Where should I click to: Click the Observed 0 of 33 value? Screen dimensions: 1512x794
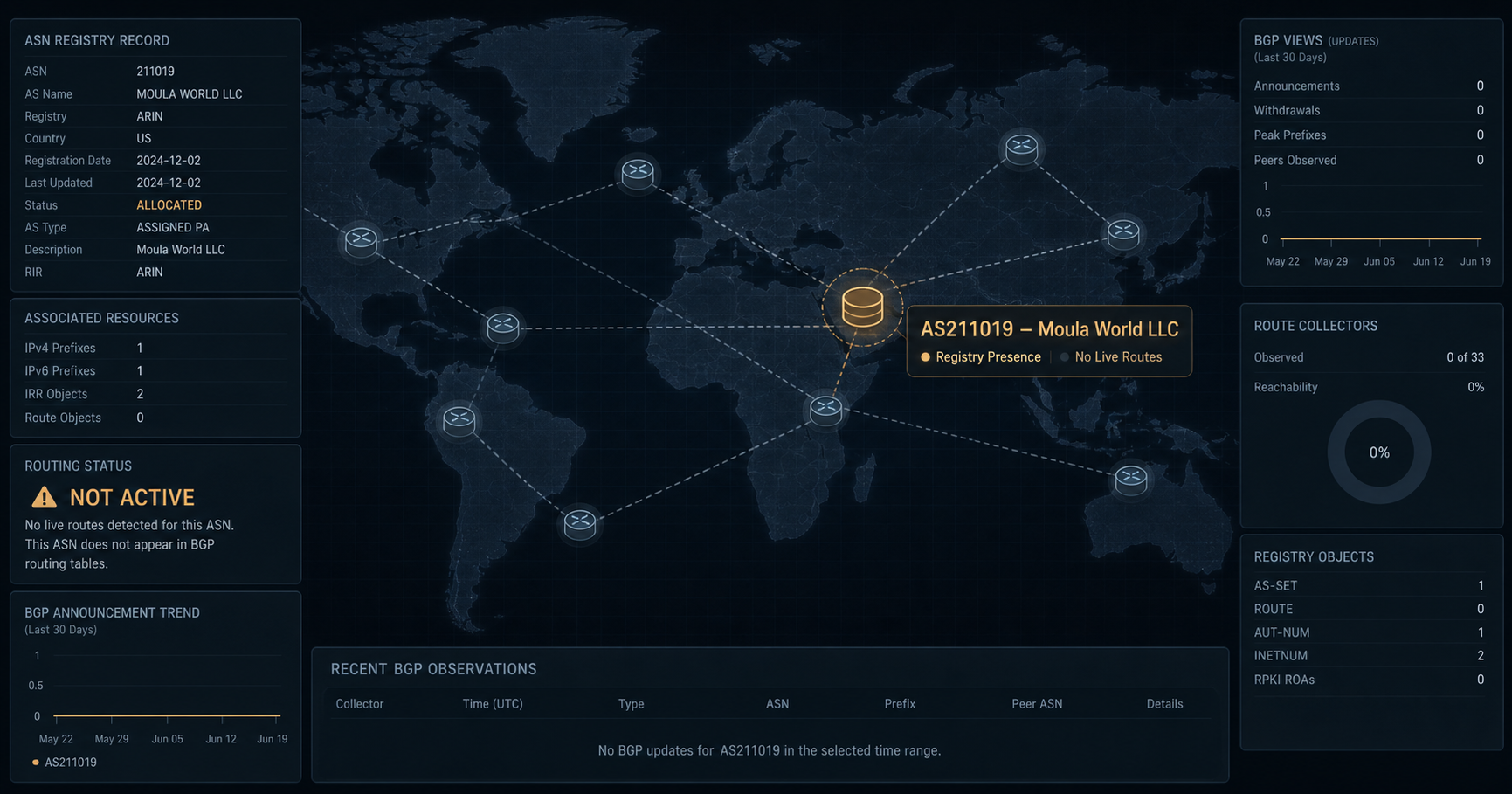coord(1465,357)
